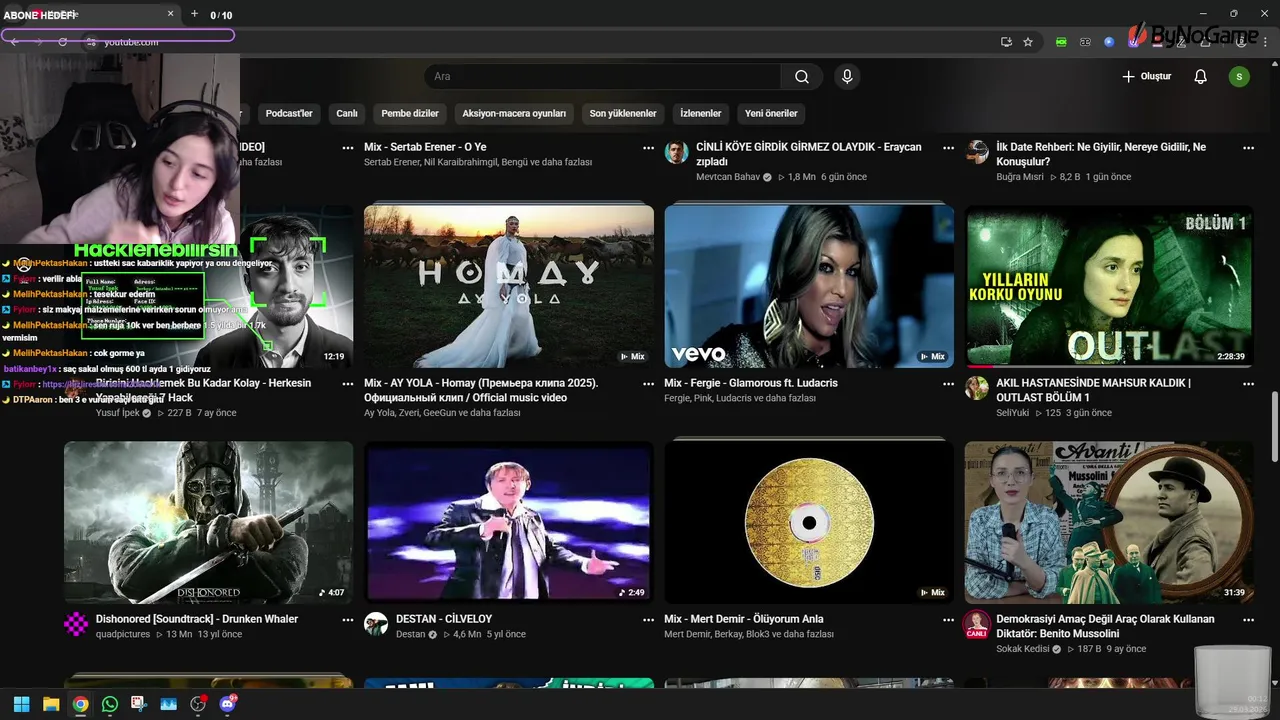Click 'Mevtcan Bahav' channel name
This screenshot has height=720, width=1280.
tap(728, 177)
